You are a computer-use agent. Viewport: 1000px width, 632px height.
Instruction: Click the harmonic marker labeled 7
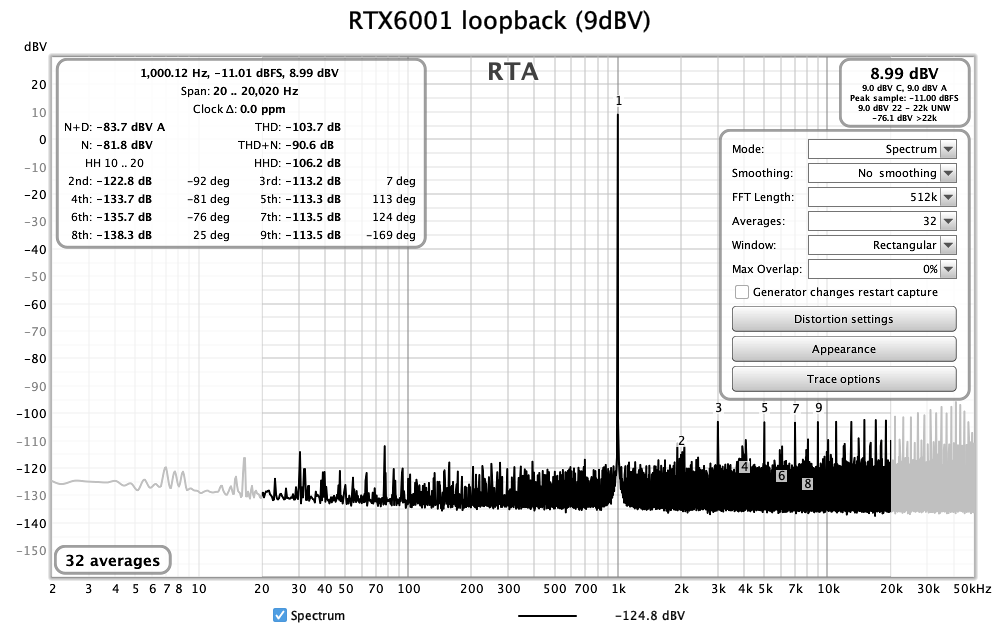coord(796,409)
